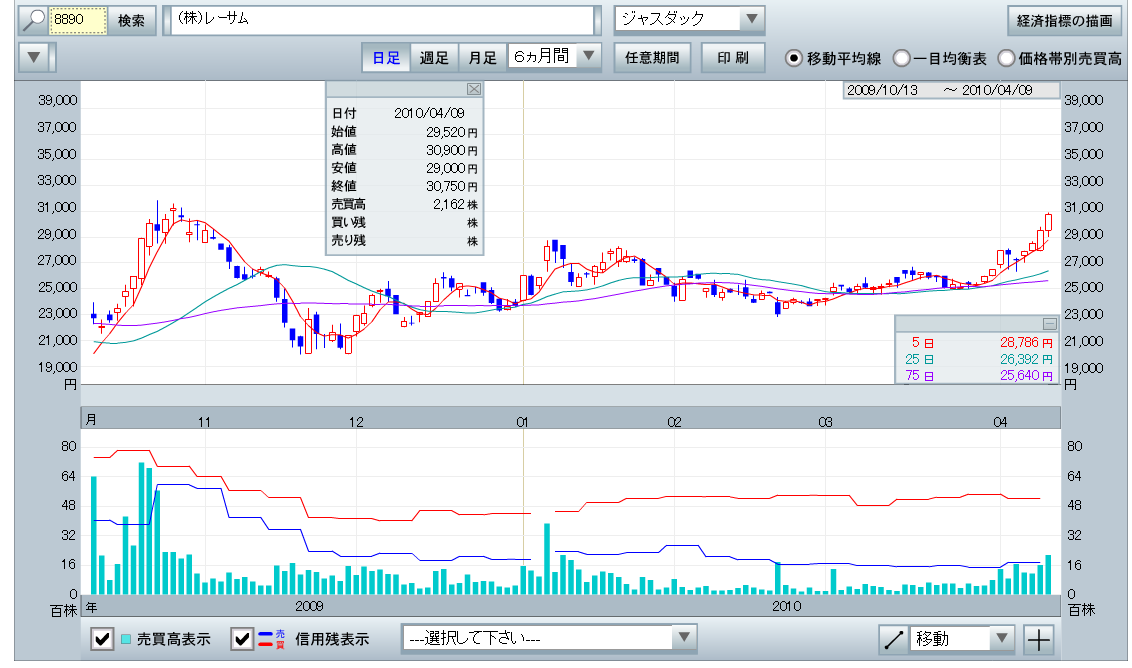Image resolution: width=1132 pixels, height=668 pixels.
Task: Select the 一目均衡表 radio button
Action: click(901, 59)
